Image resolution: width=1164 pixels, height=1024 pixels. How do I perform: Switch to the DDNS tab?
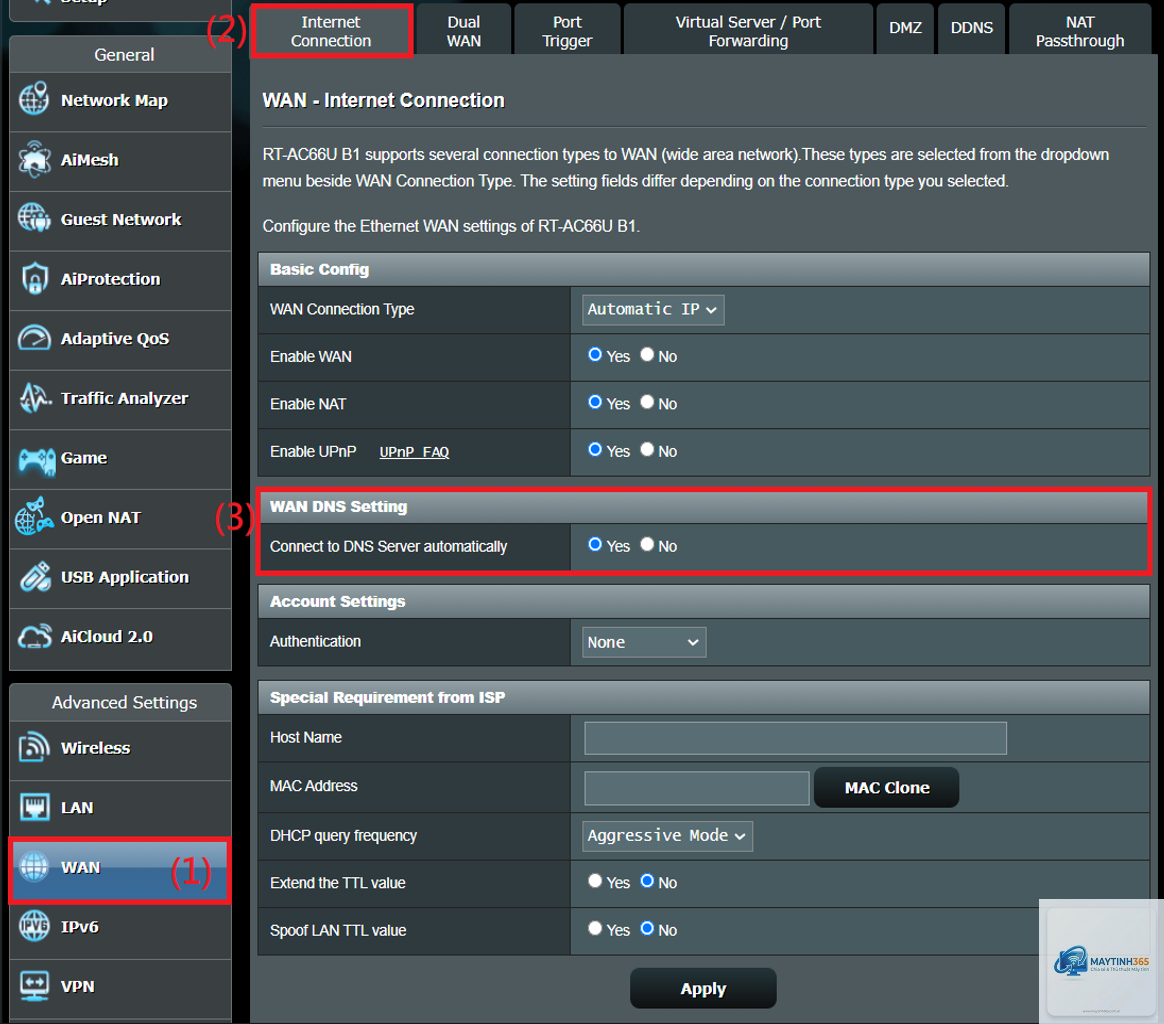pyautogui.click(x=972, y=28)
